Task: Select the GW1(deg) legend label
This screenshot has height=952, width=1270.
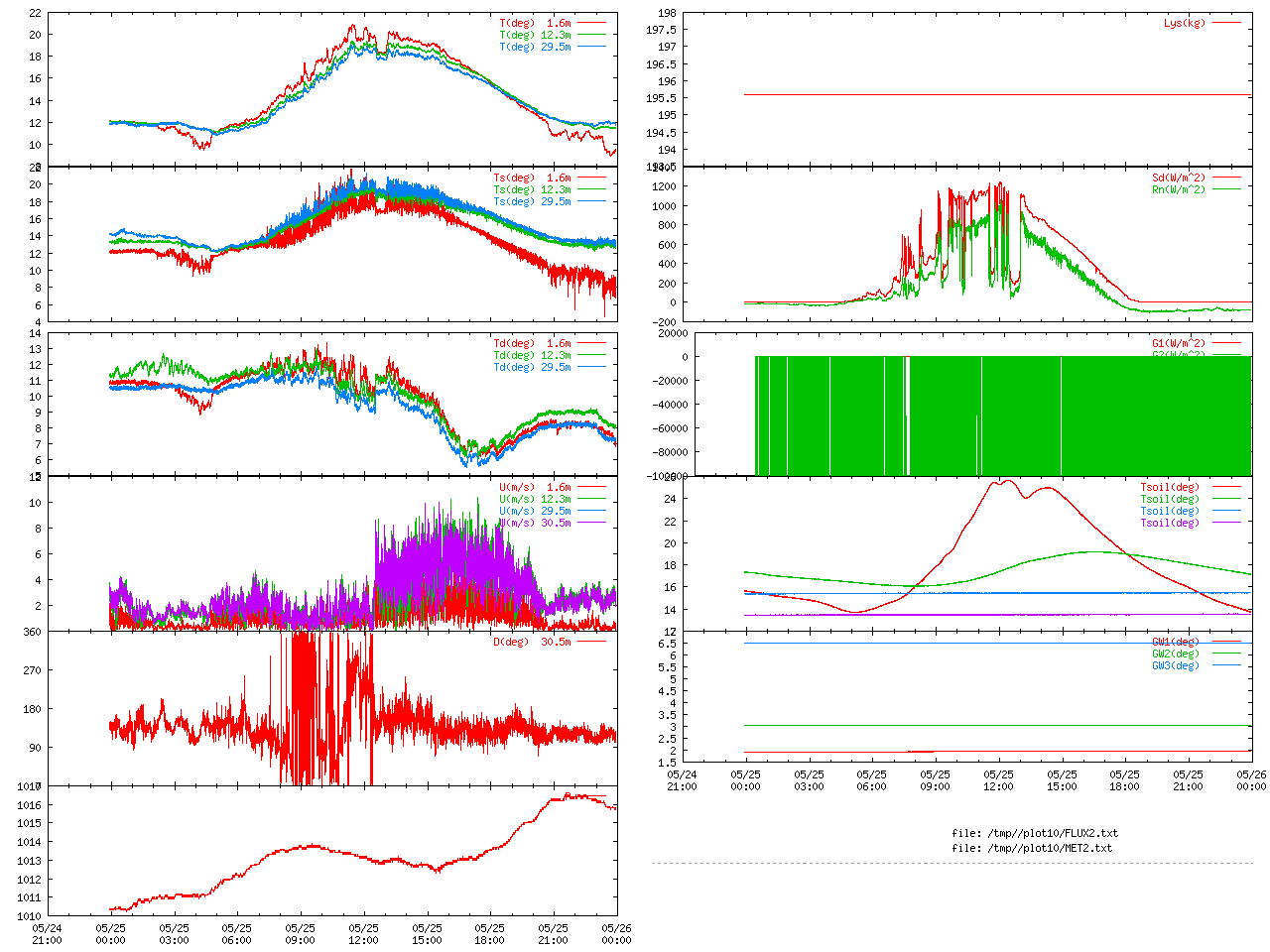Action: click(x=1176, y=643)
